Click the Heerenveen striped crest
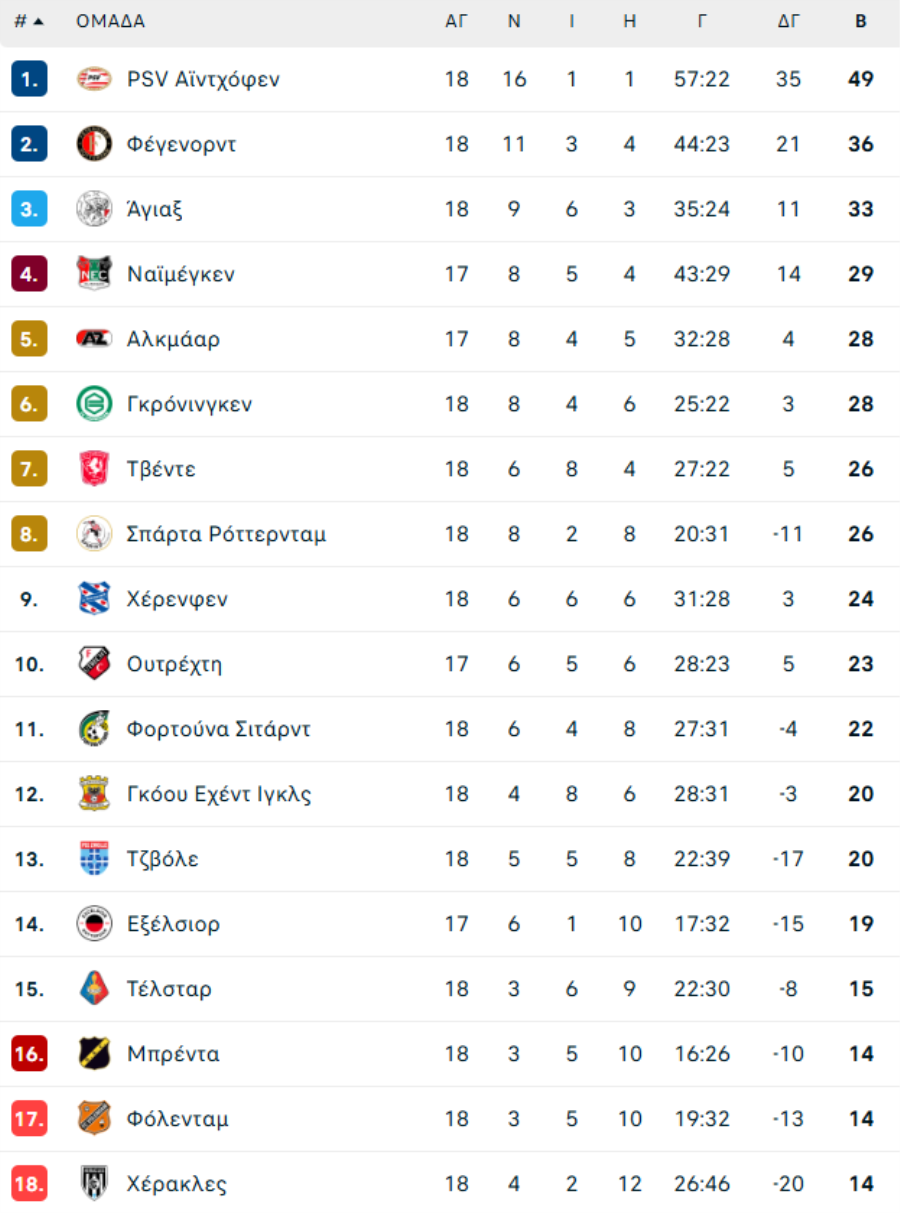Screen dimensions: 900x1213 tap(94, 599)
